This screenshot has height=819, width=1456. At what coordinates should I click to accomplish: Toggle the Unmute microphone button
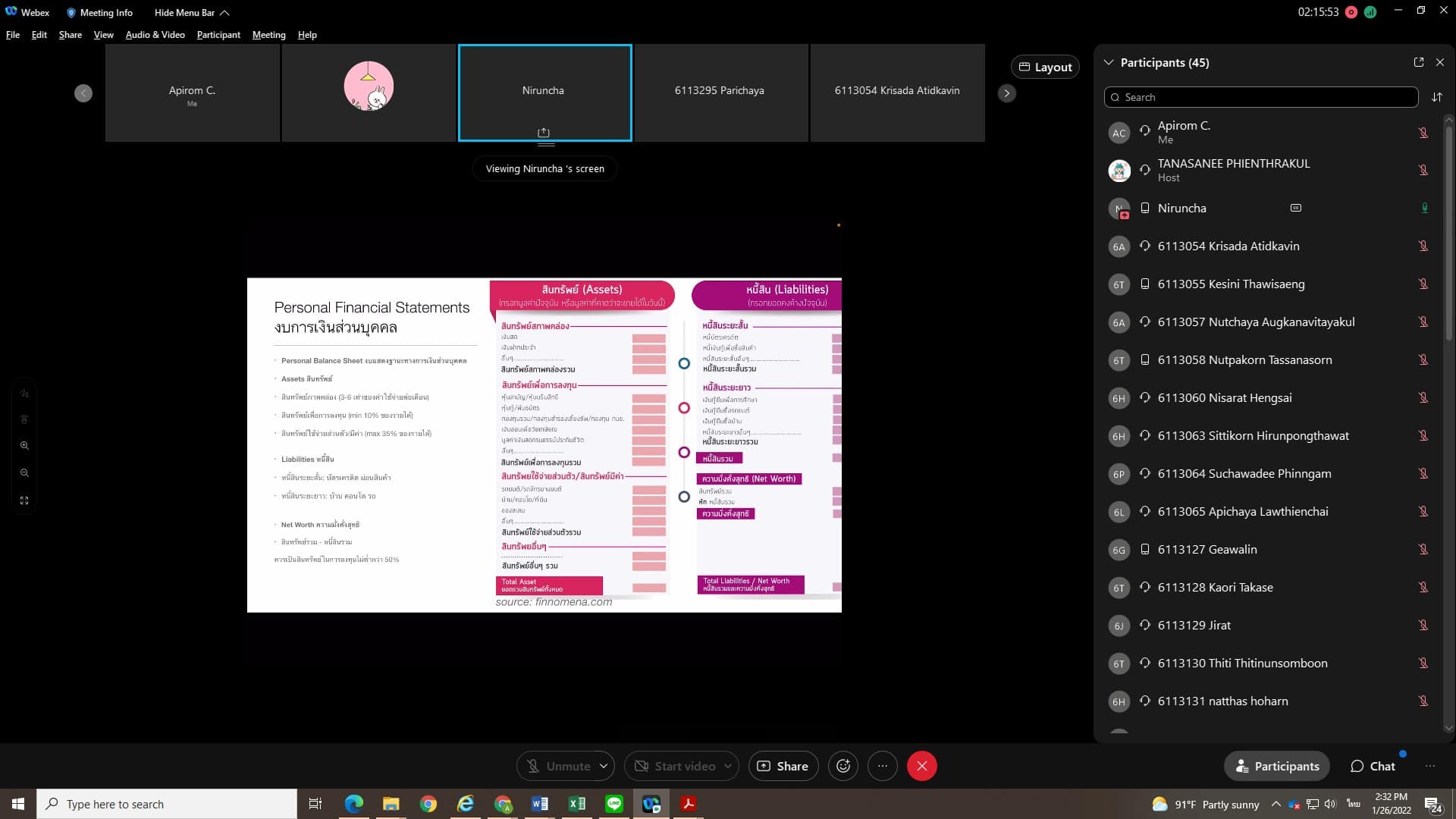558,766
